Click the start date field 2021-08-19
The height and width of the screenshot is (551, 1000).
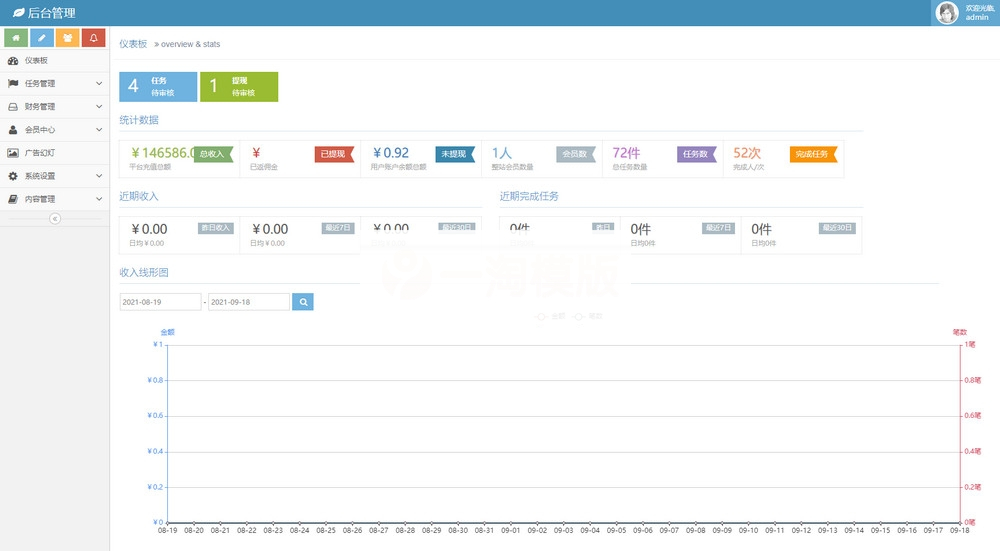point(160,301)
